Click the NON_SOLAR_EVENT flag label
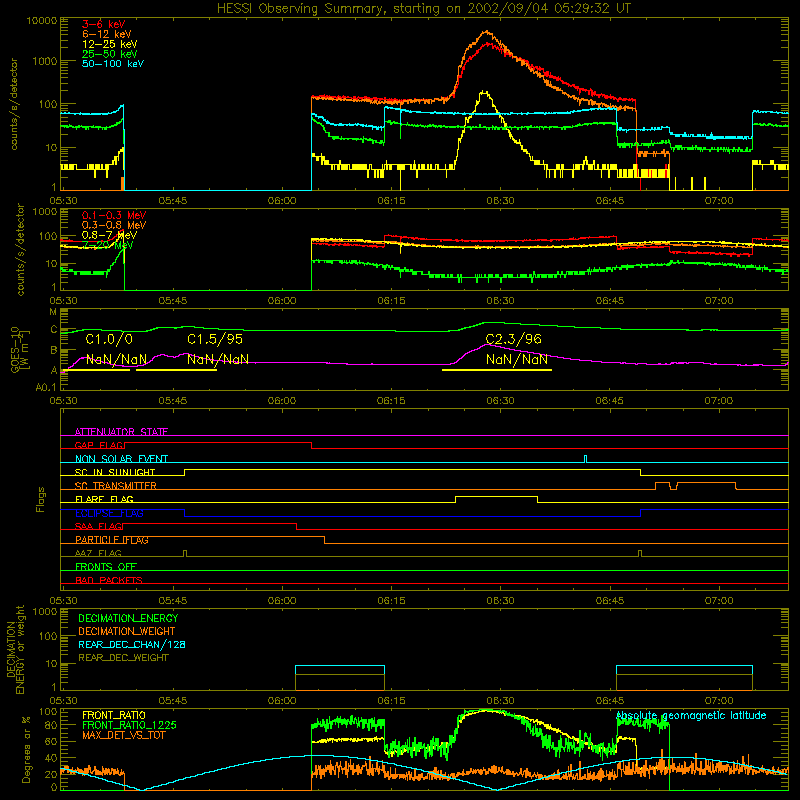The image size is (800, 800). click(121, 459)
